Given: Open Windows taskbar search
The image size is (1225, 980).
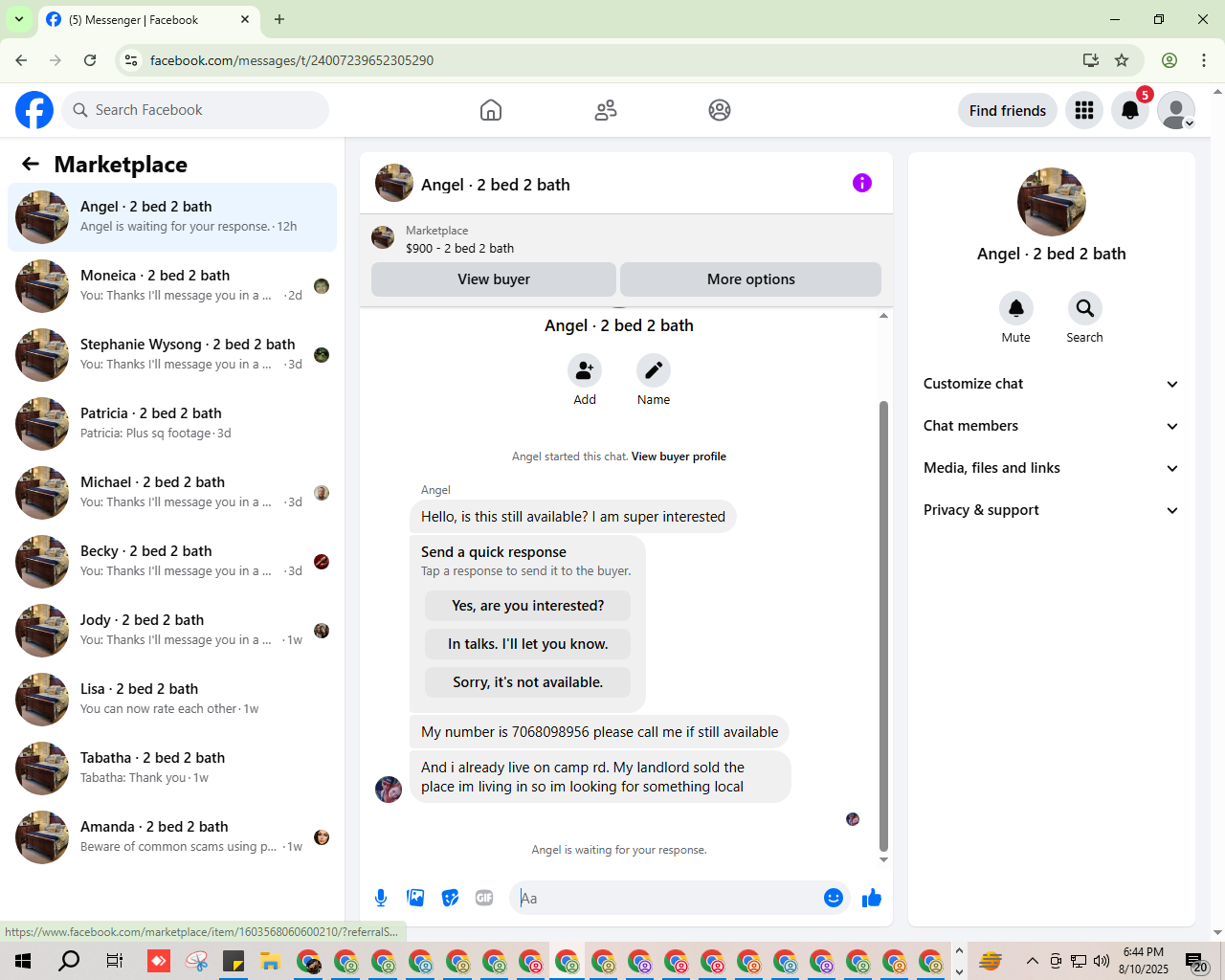Looking at the screenshot, I should point(69,961).
